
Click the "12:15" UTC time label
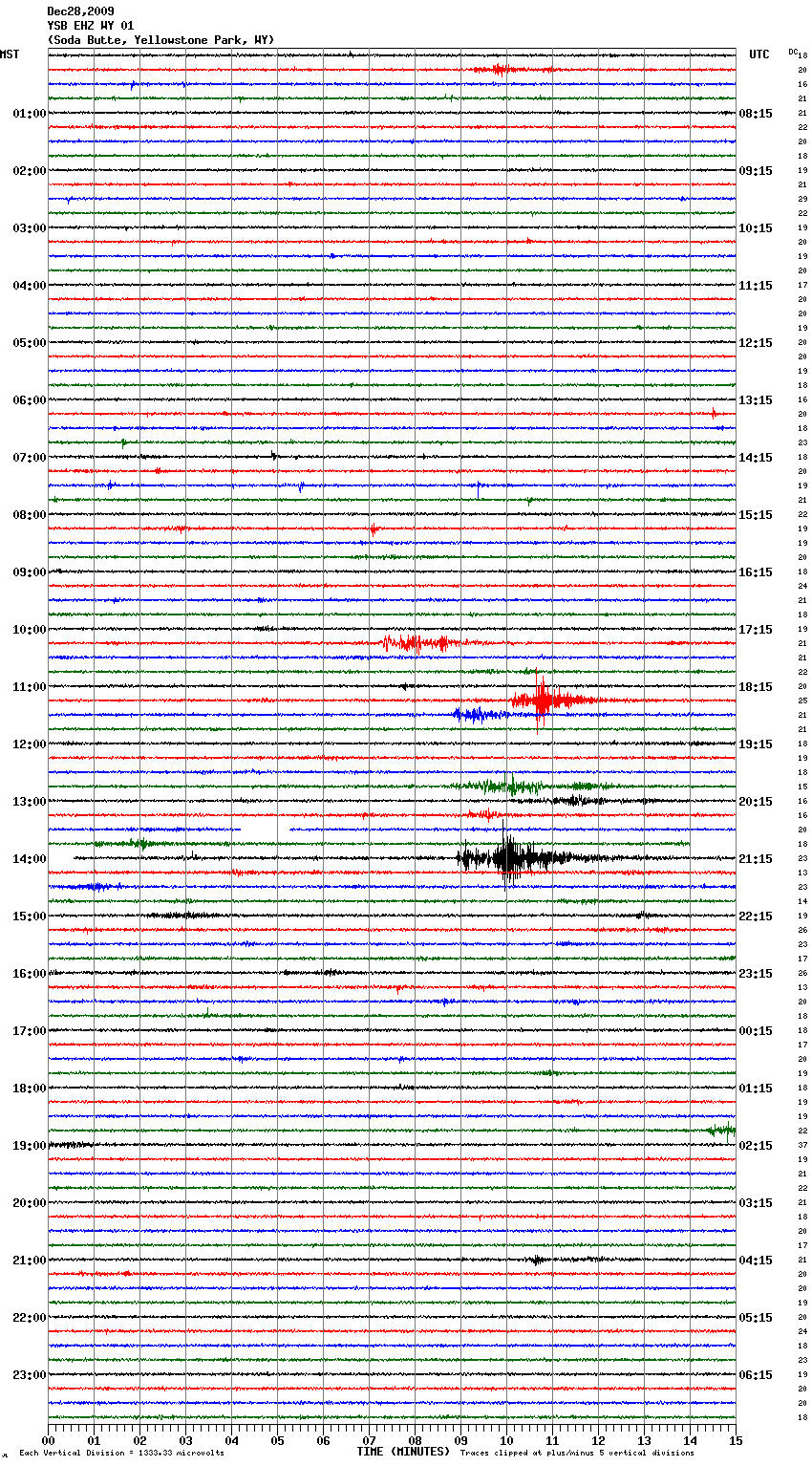click(x=756, y=343)
